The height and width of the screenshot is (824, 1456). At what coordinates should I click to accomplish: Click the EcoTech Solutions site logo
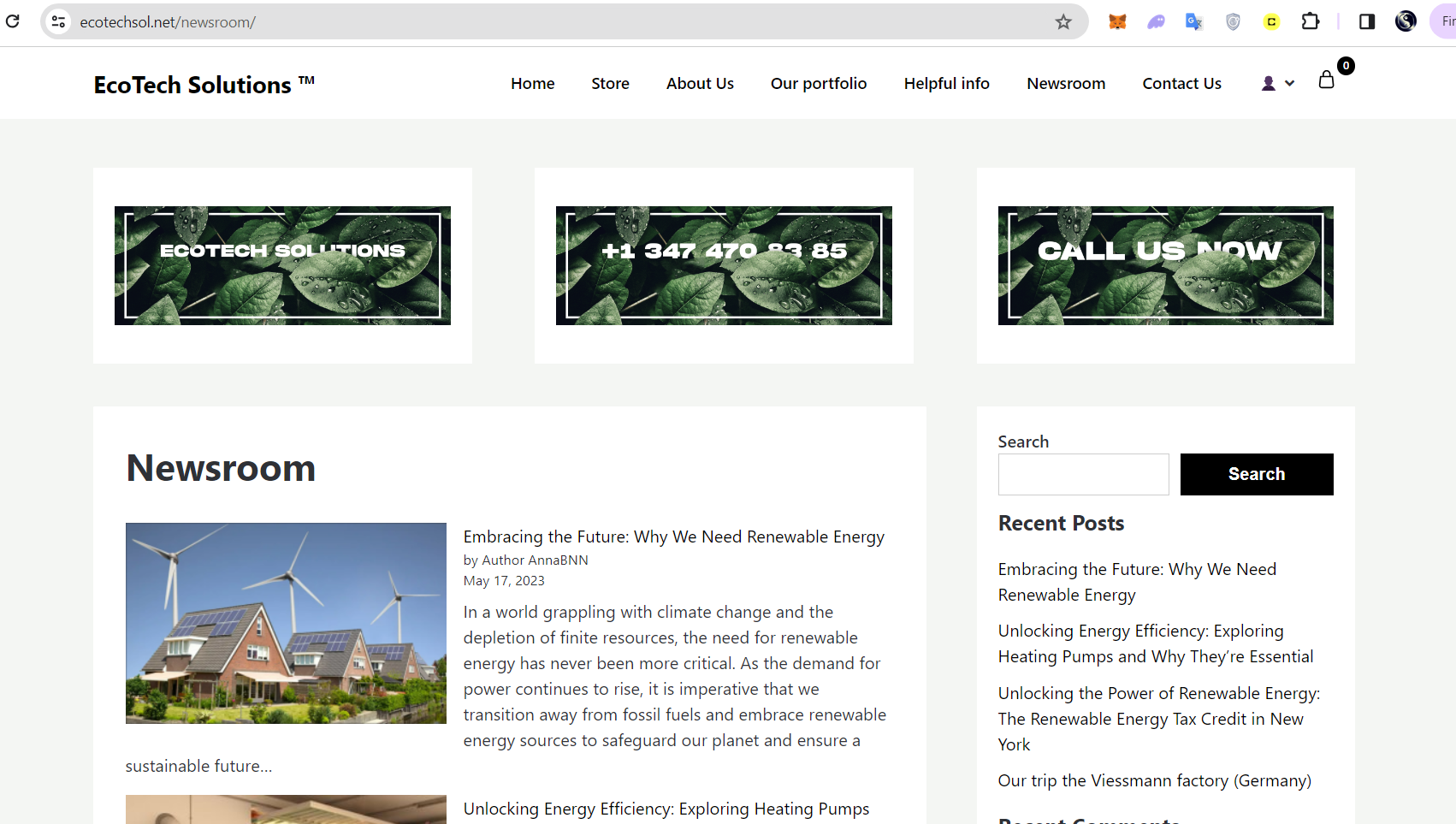[204, 84]
